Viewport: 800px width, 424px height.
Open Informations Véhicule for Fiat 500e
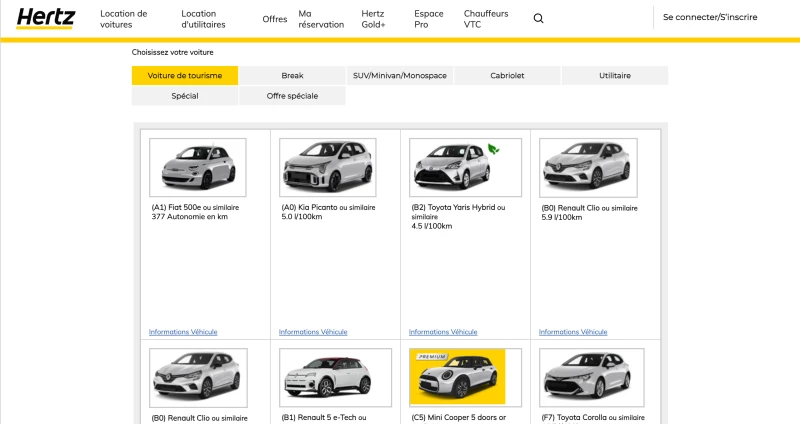coord(183,332)
